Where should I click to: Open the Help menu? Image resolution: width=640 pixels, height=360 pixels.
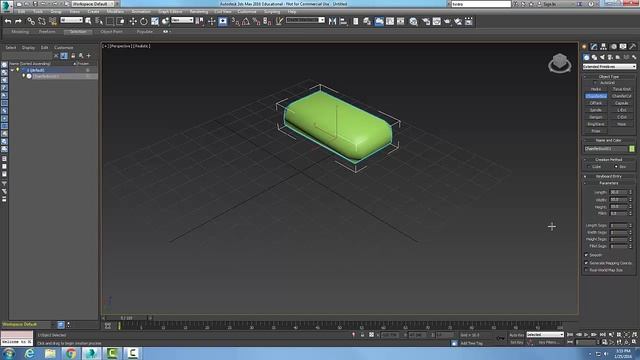click(x=292, y=12)
